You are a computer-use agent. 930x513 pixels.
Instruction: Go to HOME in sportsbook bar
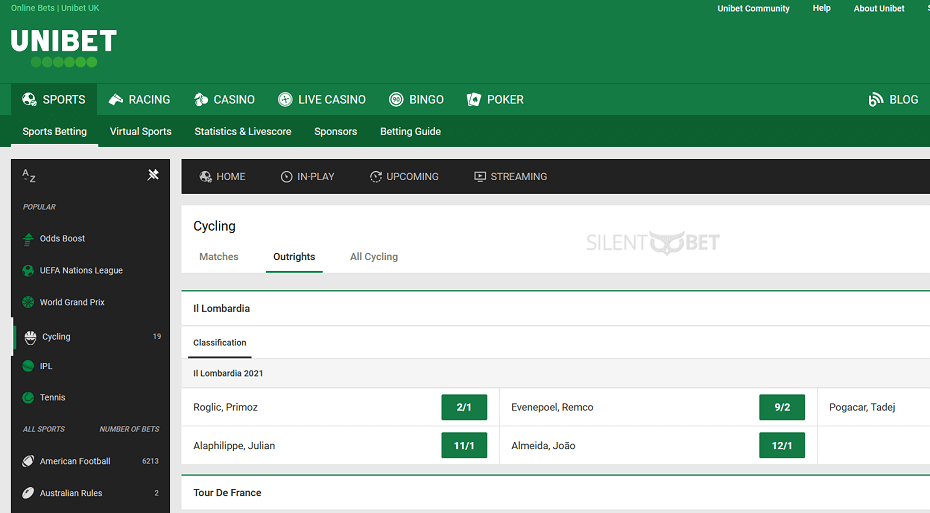point(222,177)
